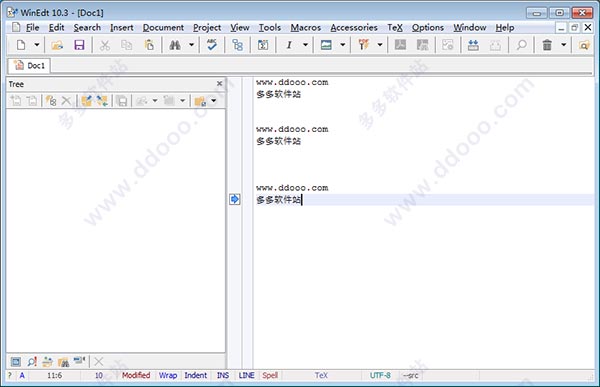Click the ? help field in status bar

pyautogui.click(x=10, y=375)
